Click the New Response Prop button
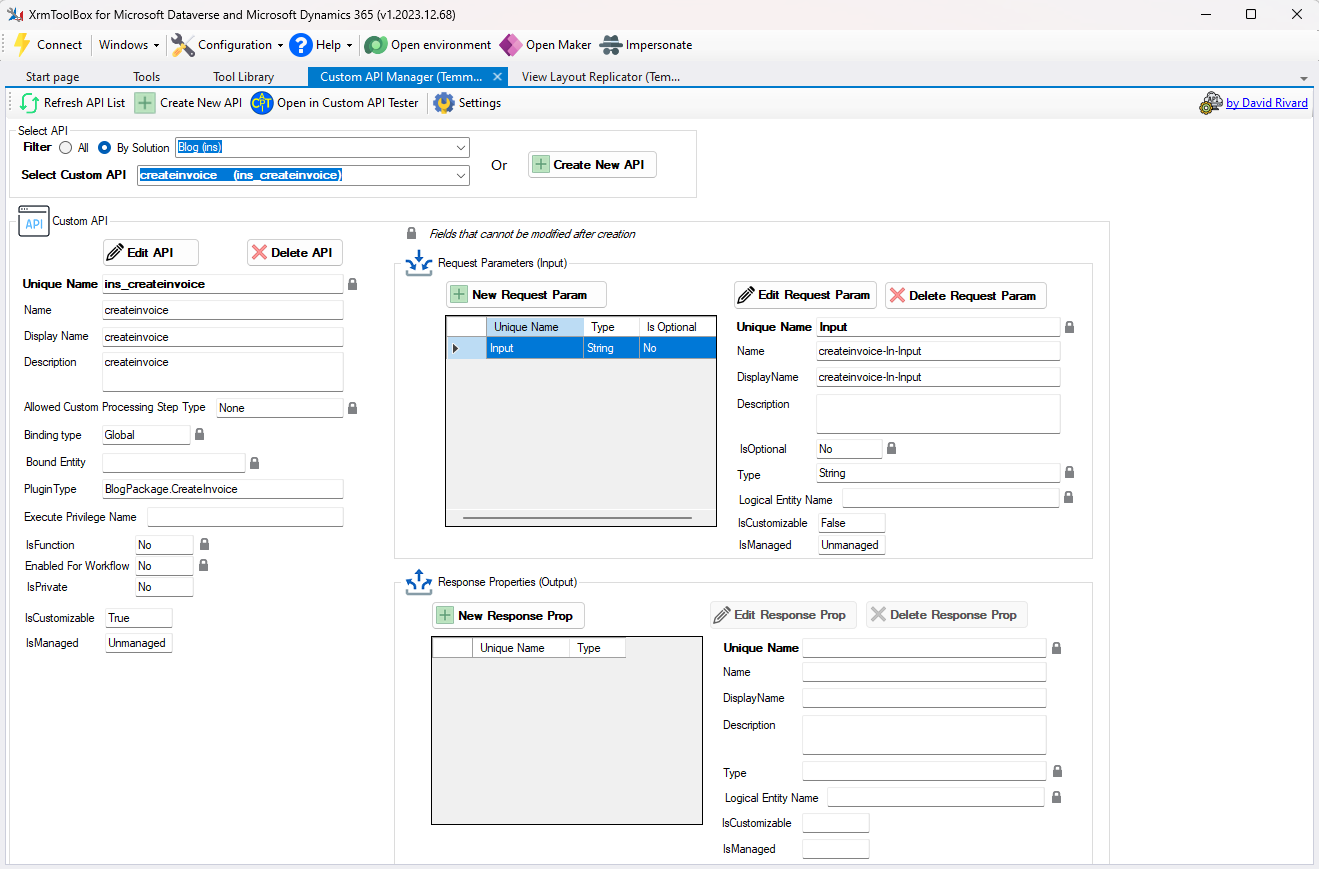 pyautogui.click(x=508, y=615)
